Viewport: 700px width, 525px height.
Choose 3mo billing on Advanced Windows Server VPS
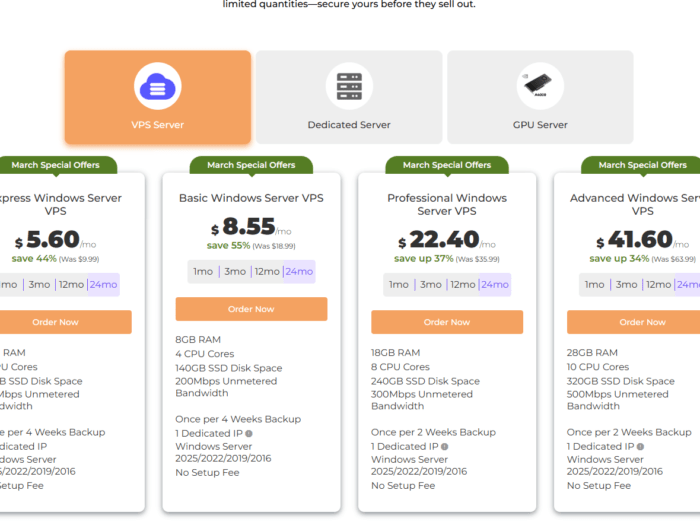627,284
